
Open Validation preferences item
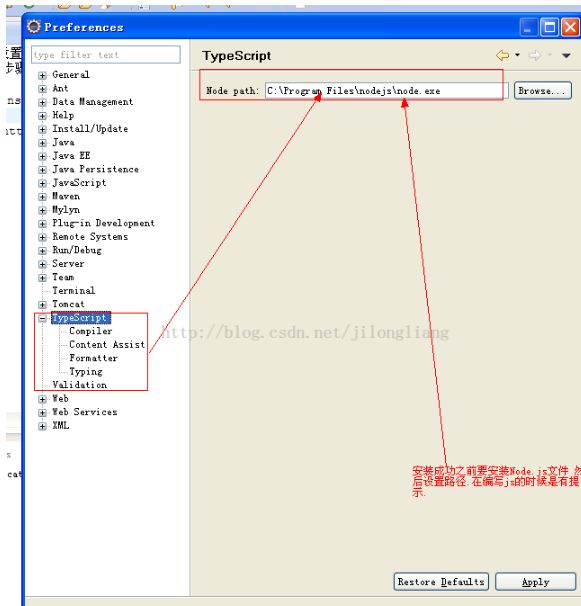(x=80, y=385)
